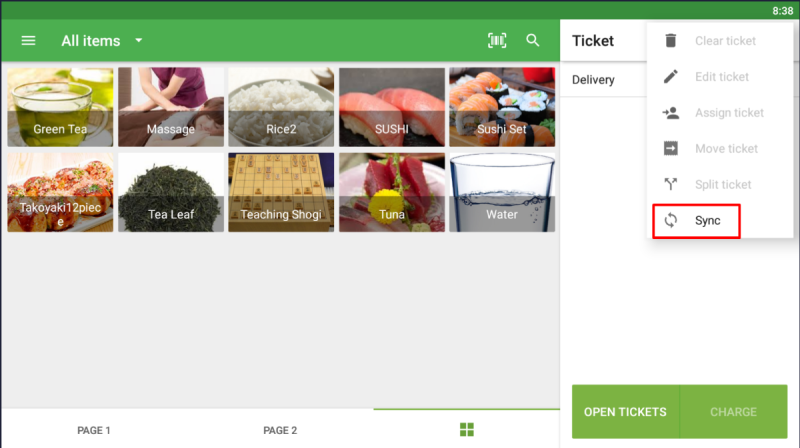Add Takoyaki12piece item to ticket

point(60,192)
